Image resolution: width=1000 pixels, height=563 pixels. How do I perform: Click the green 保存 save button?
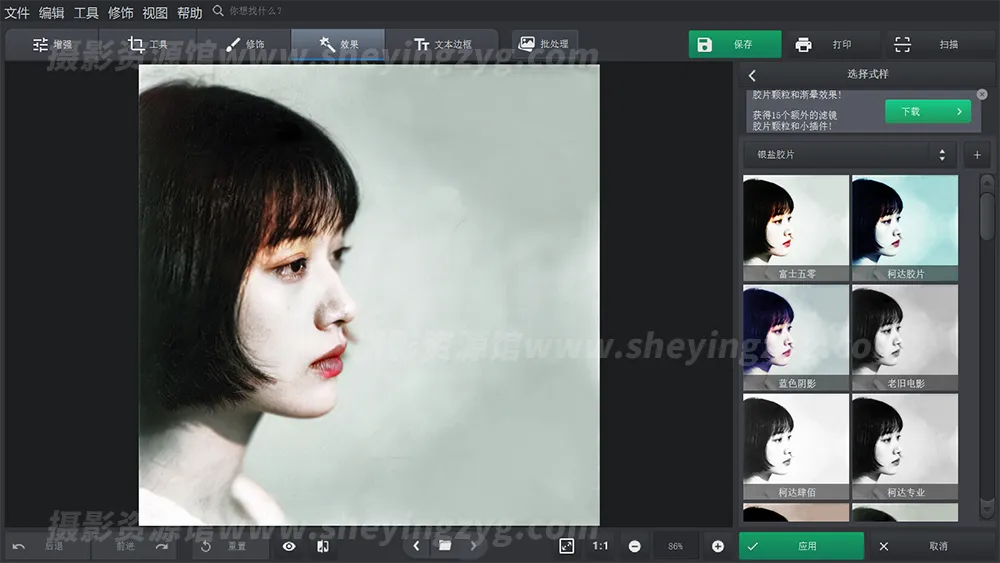pos(735,45)
